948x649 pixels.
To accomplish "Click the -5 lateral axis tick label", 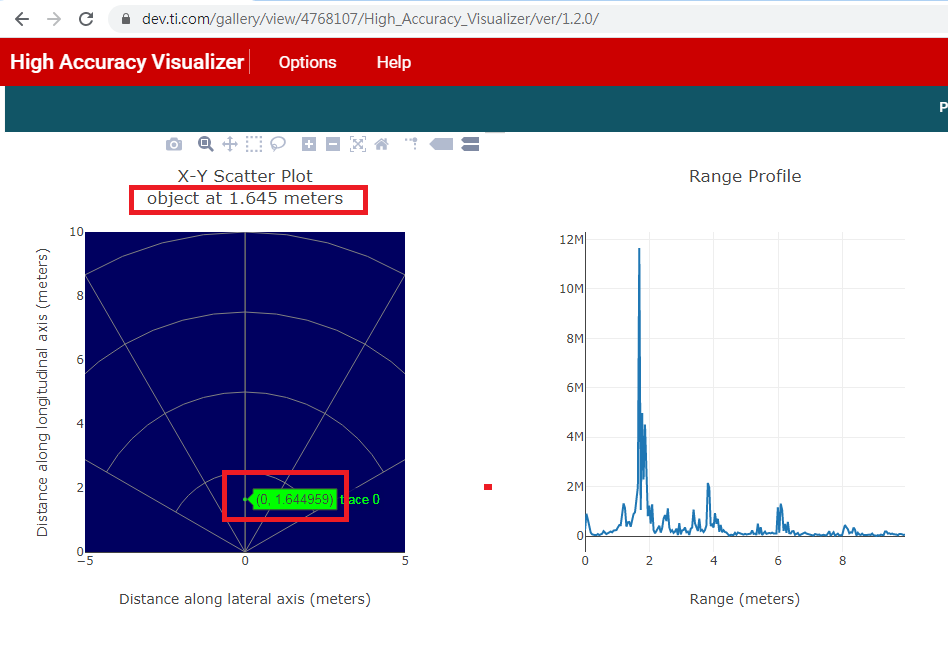I will [x=85, y=561].
